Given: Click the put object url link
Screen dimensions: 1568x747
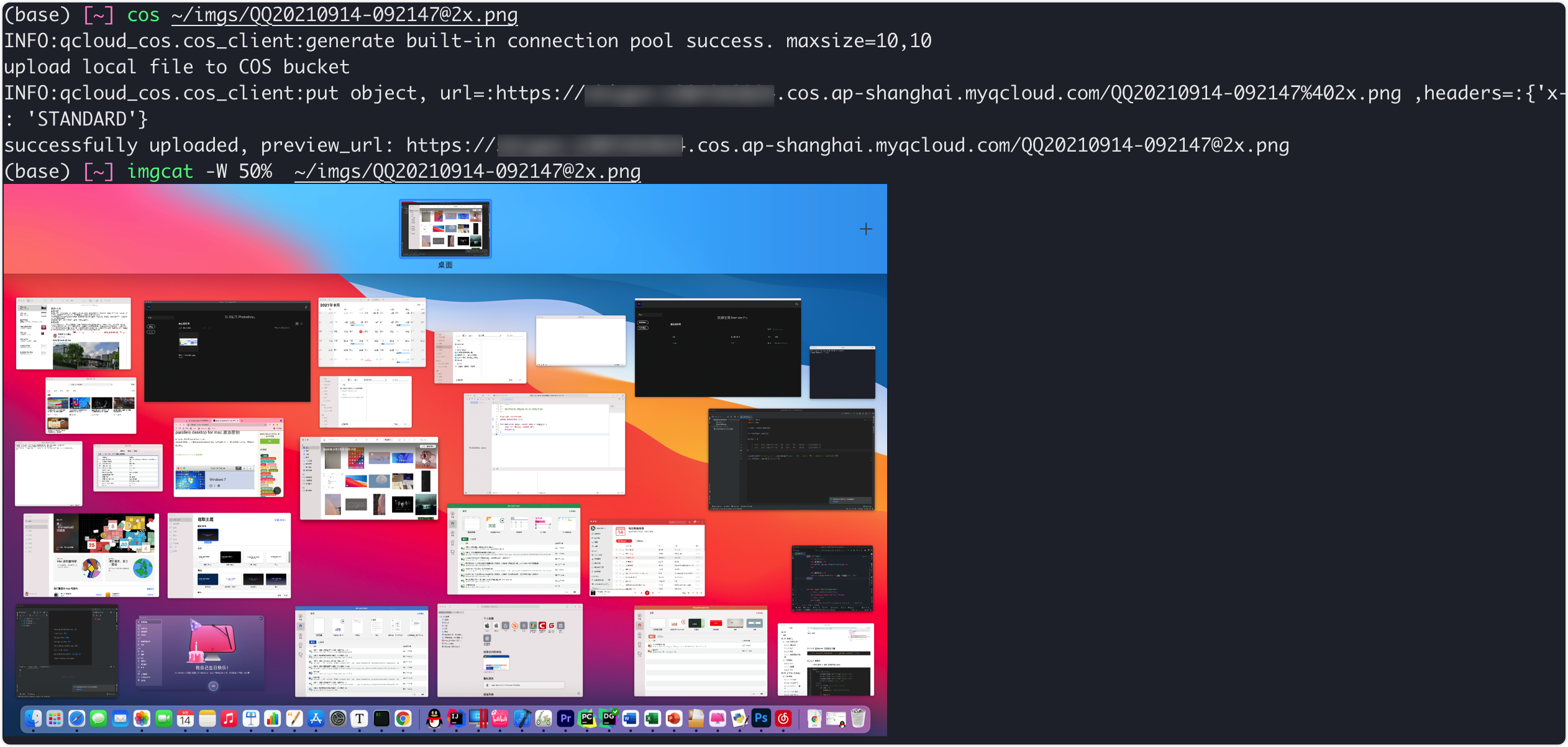Looking at the screenshot, I should (948, 93).
